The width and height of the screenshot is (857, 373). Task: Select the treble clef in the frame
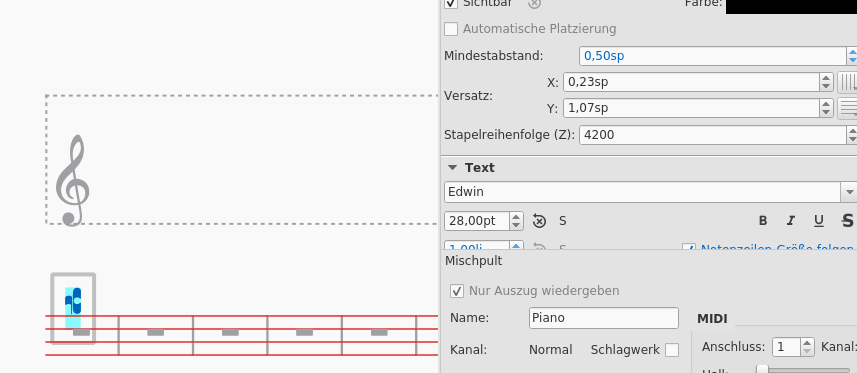click(72, 180)
